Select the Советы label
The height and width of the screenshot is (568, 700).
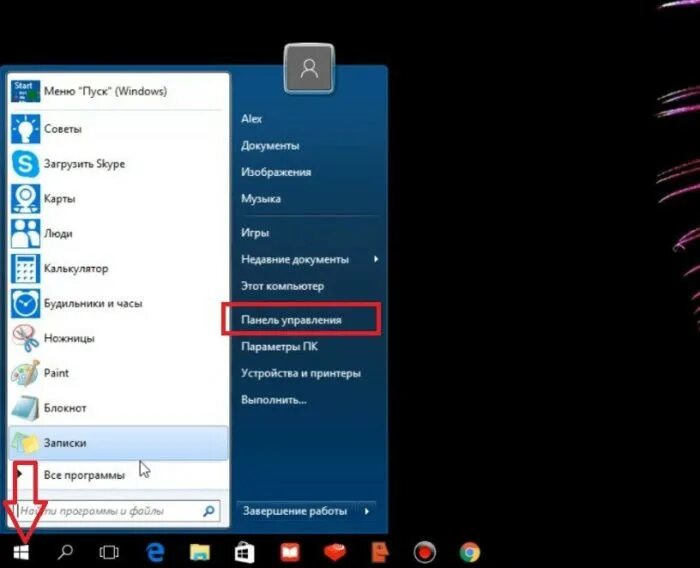coord(62,129)
